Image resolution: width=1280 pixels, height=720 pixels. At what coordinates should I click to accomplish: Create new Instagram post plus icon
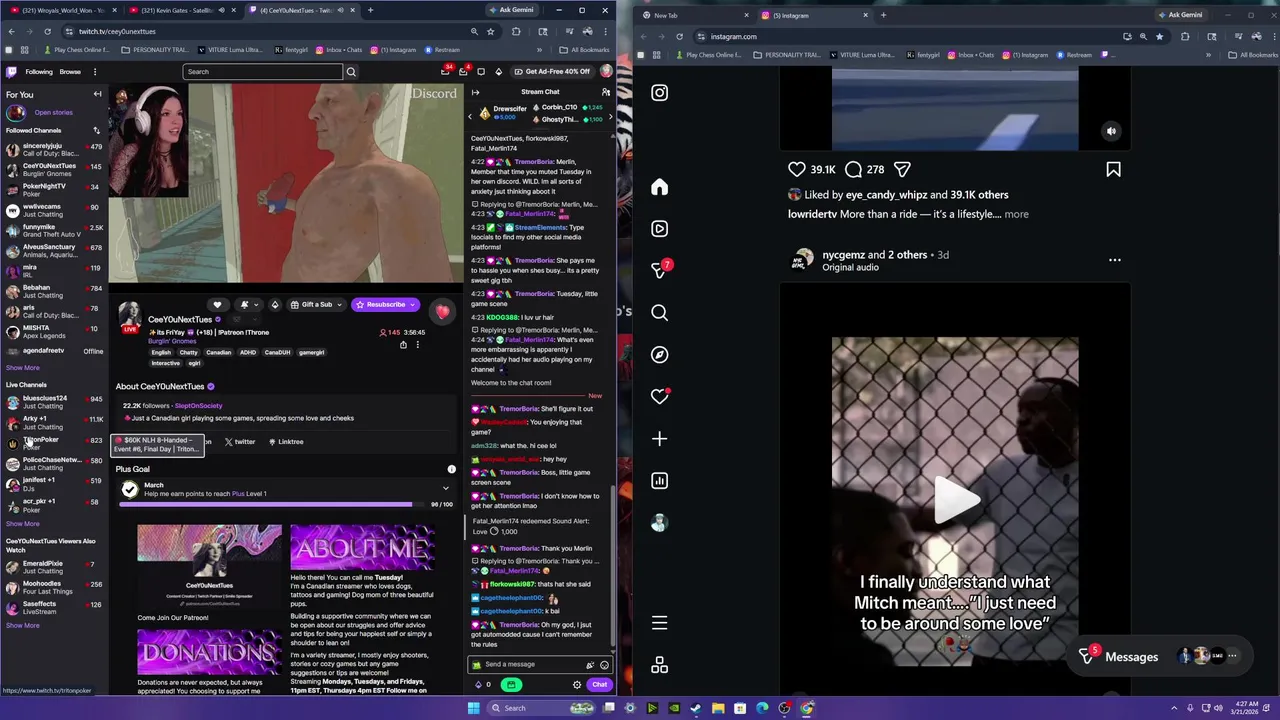click(x=659, y=439)
